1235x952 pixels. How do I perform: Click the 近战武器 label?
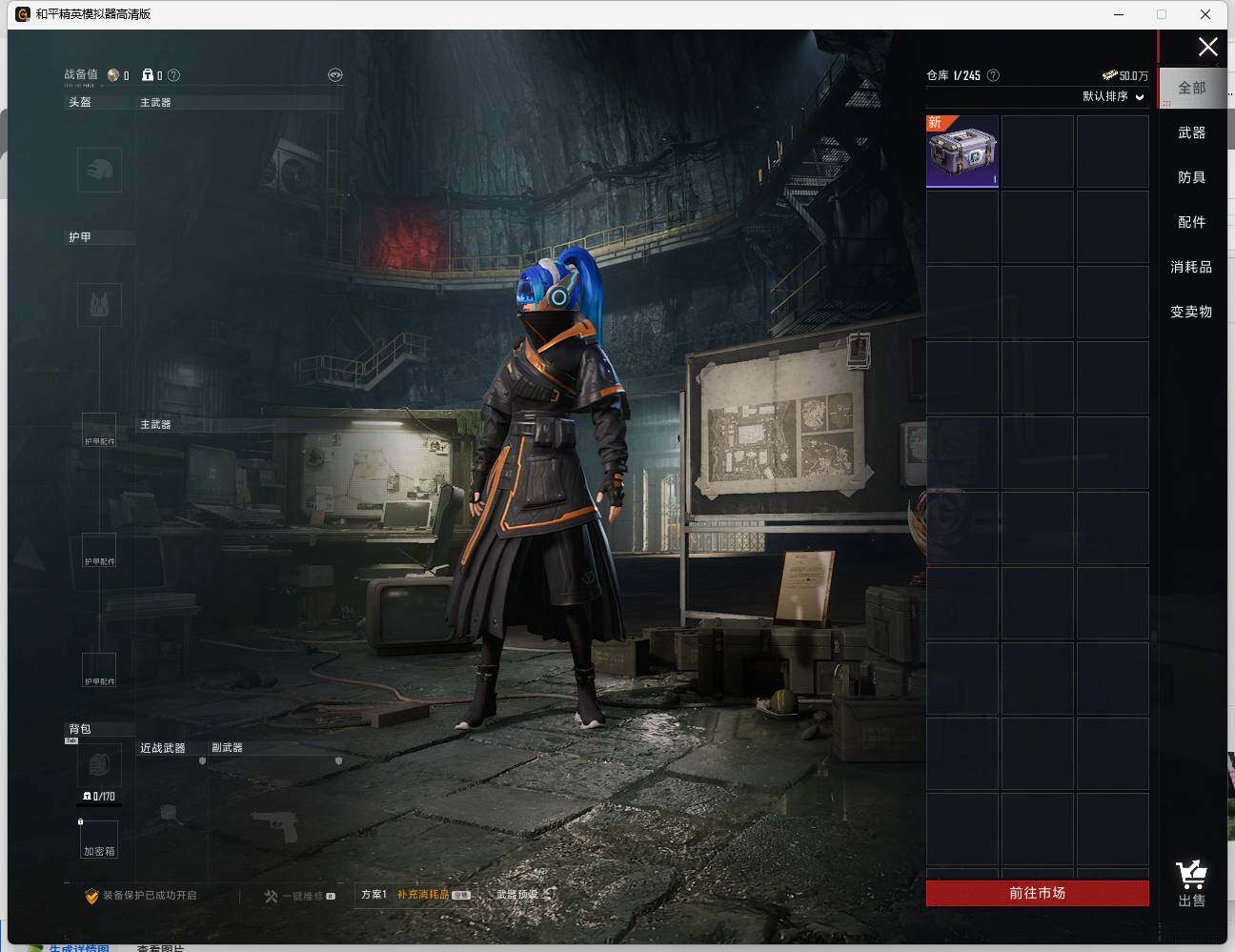click(163, 748)
